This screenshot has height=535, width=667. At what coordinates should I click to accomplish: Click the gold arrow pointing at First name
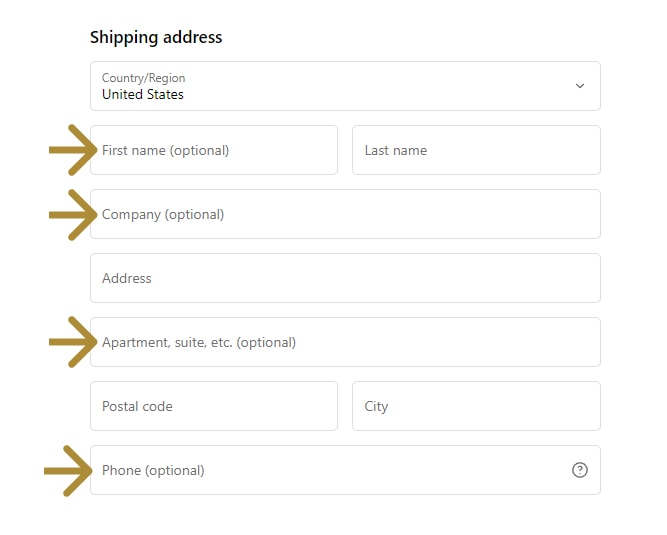(71, 150)
